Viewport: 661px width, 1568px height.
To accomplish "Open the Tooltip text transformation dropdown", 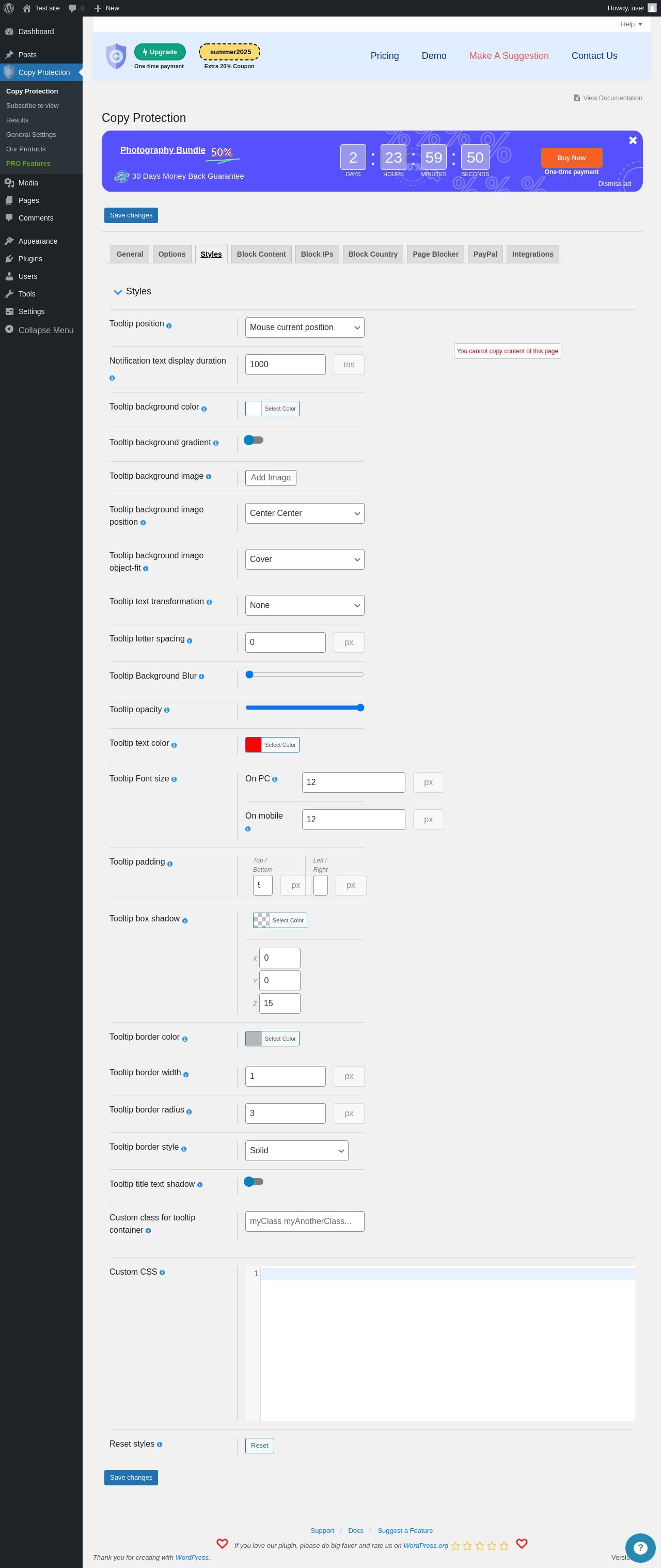I will coord(304,605).
